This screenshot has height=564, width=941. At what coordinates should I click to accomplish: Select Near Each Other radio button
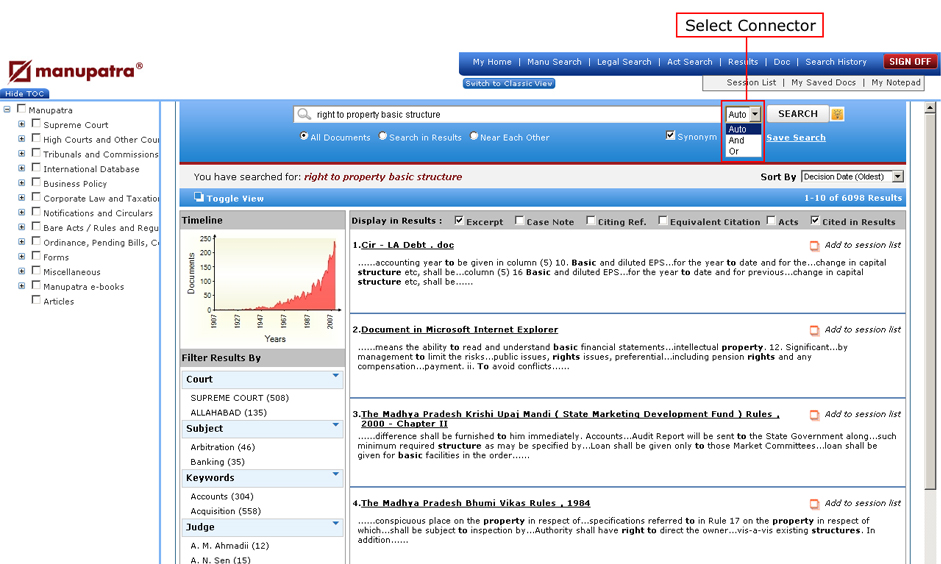(x=474, y=136)
